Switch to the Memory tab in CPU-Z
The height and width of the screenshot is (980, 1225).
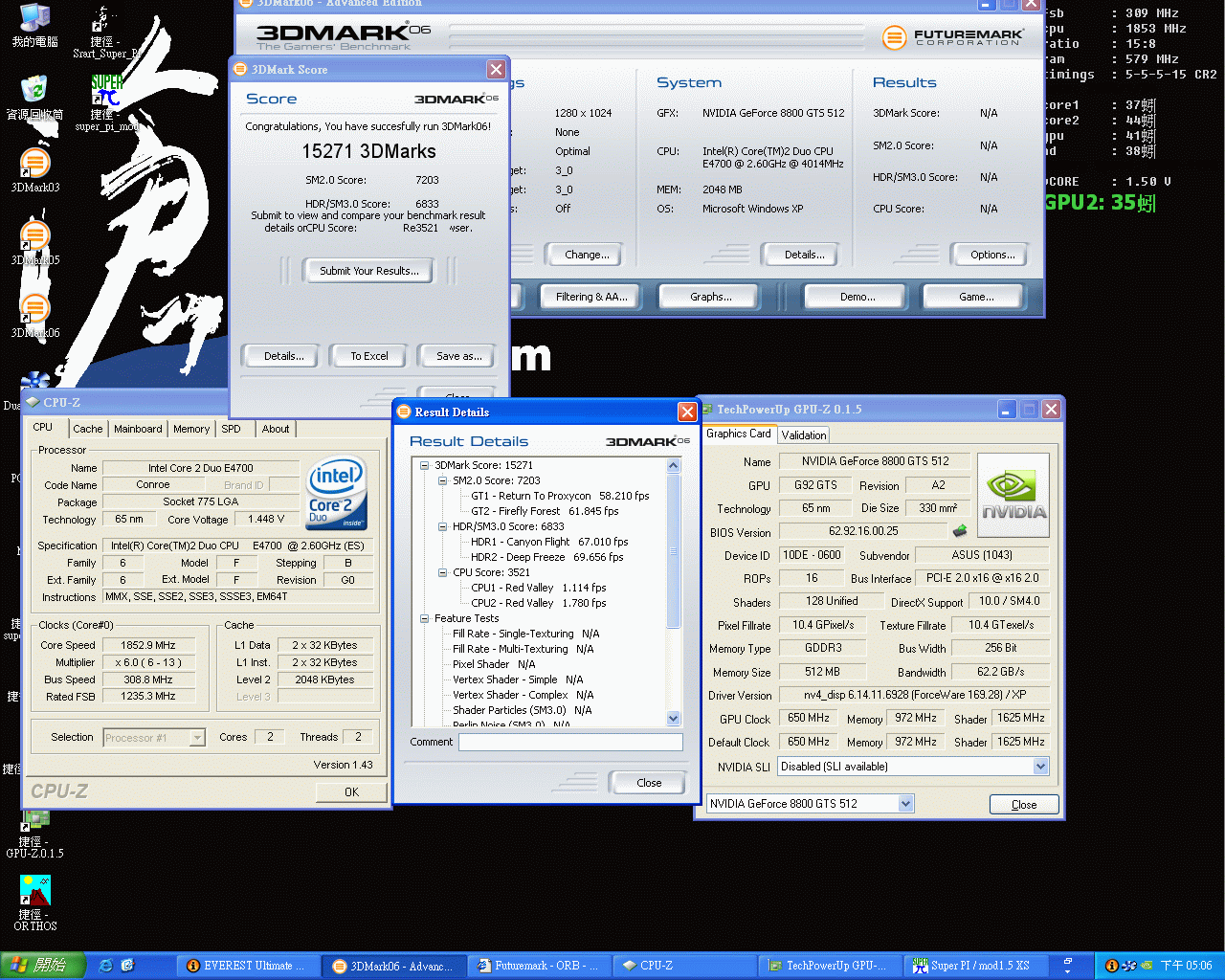[191, 429]
